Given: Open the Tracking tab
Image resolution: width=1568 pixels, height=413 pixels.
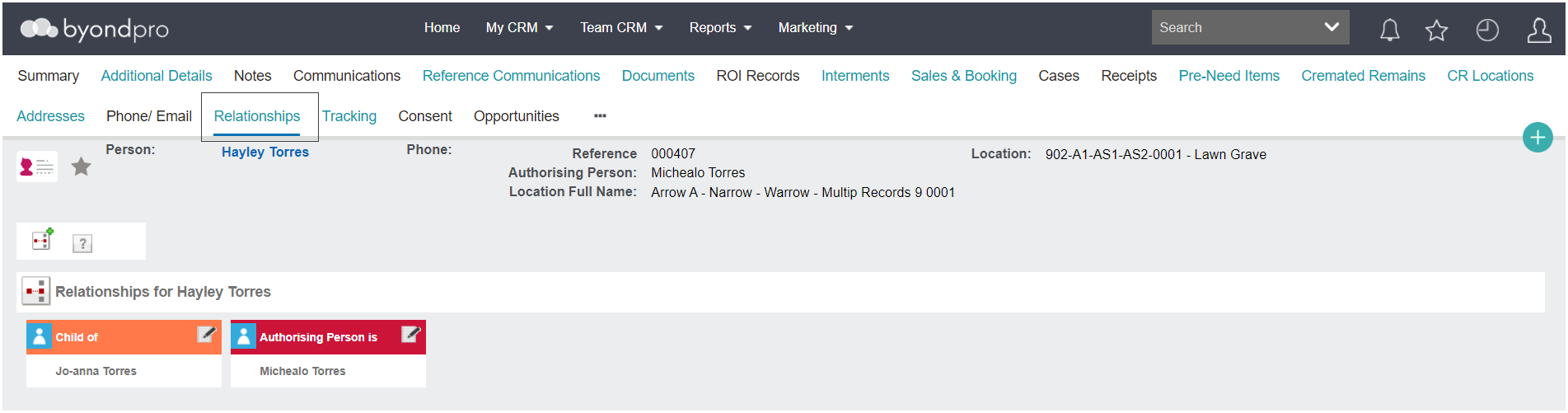Looking at the screenshot, I should (x=349, y=116).
